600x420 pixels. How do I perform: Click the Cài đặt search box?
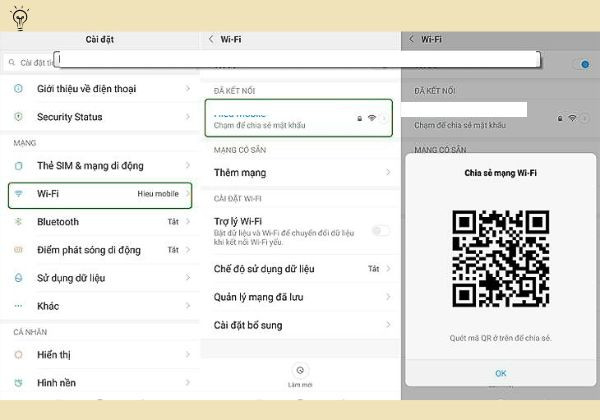tap(31, 62)
